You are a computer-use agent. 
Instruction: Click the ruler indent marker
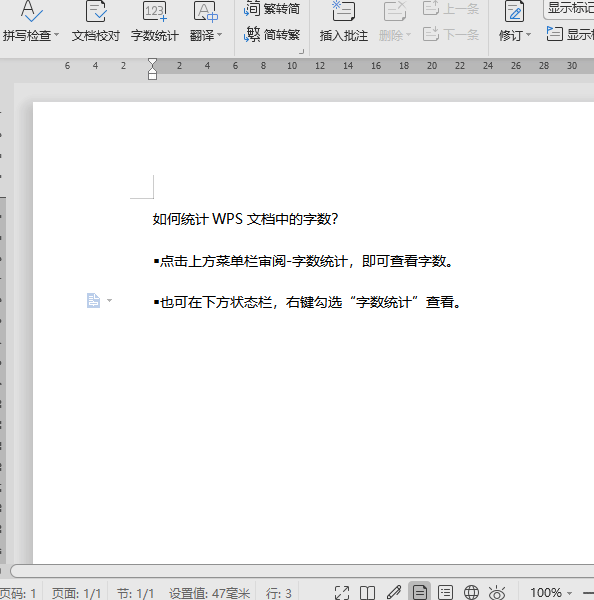tap(152, 69)
